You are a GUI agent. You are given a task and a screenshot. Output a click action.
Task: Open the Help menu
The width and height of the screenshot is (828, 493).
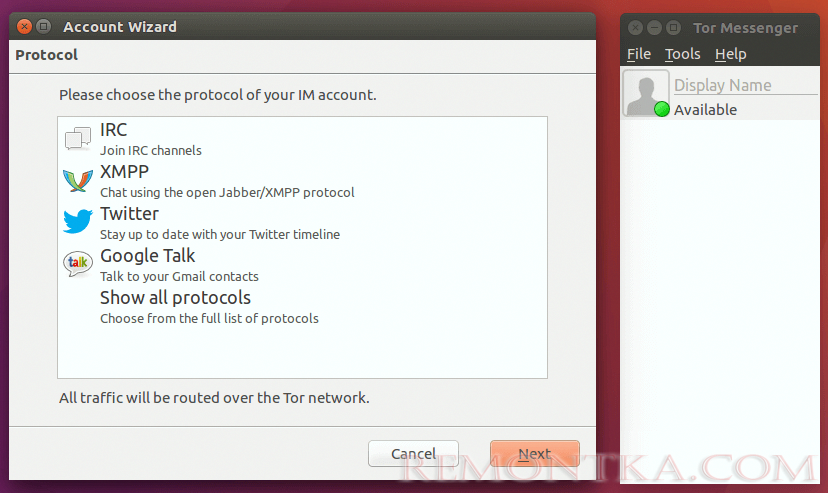[x=730, y=54]
